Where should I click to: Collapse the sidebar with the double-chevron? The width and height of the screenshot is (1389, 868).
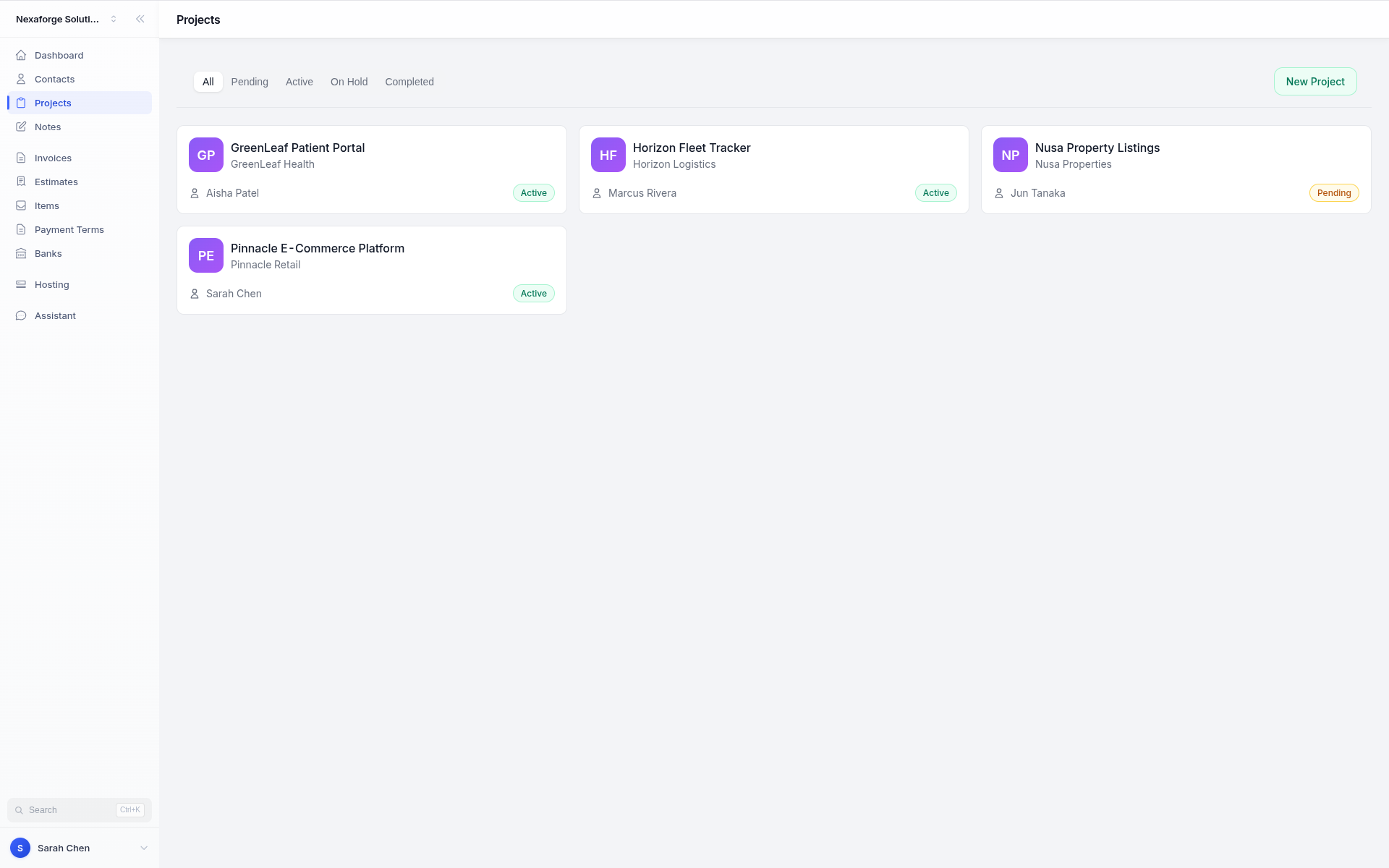pyautogui.click(x=140, y=19)
